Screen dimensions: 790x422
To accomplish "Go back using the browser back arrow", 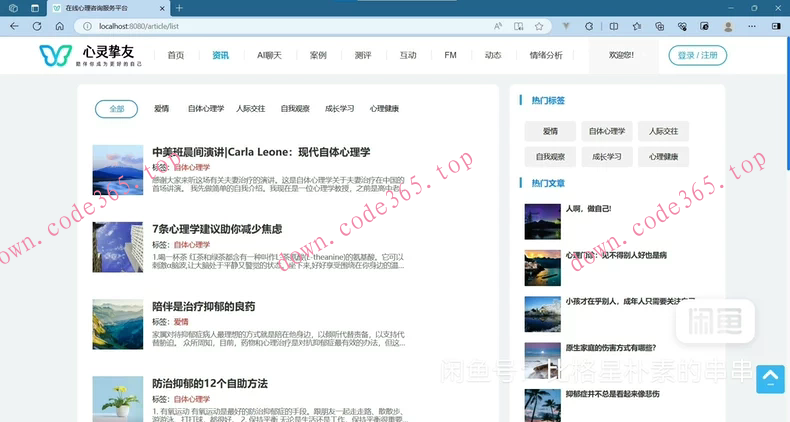I will click(14, 26).
